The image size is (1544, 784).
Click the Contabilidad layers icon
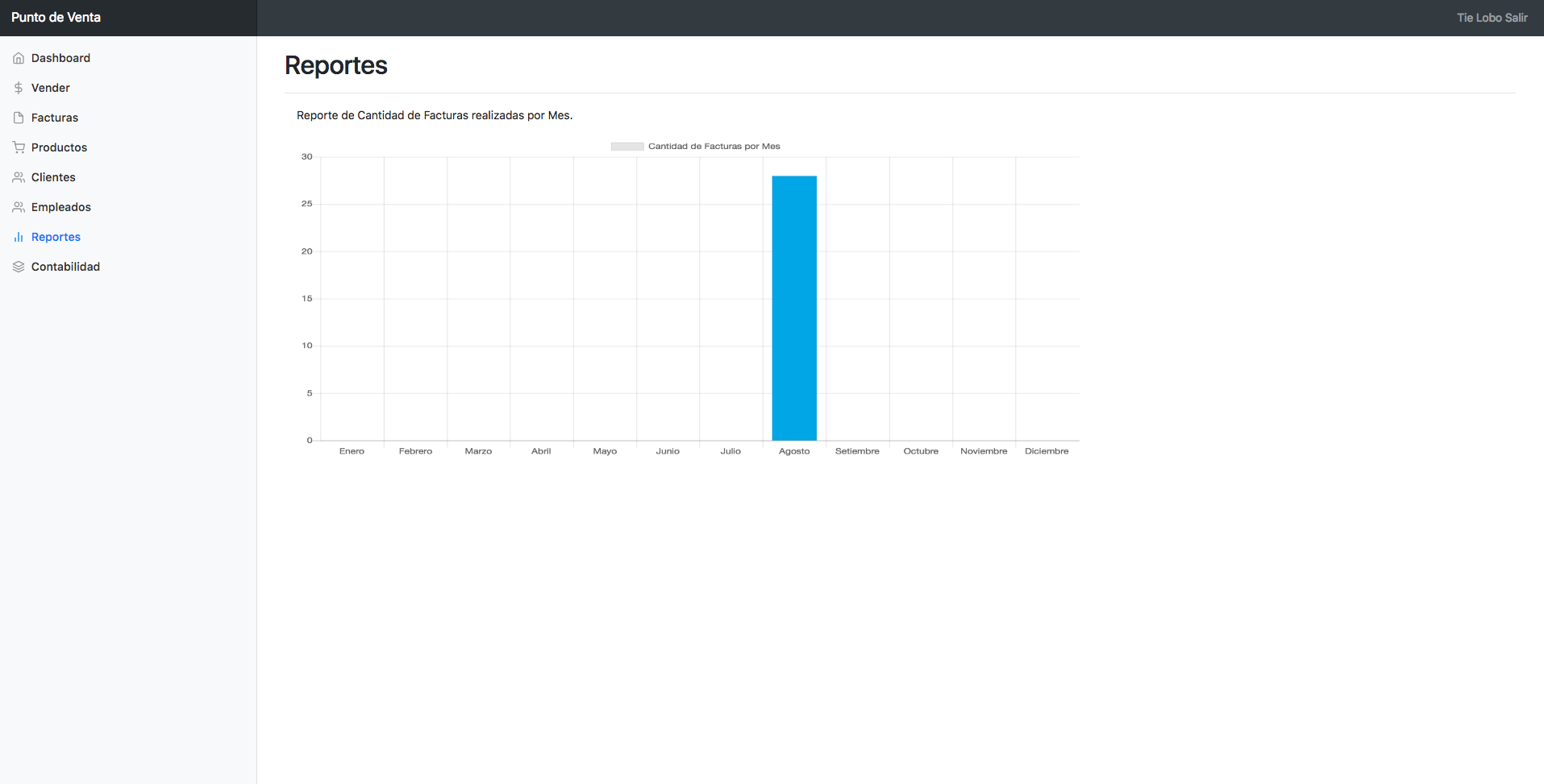click(19, 267)
